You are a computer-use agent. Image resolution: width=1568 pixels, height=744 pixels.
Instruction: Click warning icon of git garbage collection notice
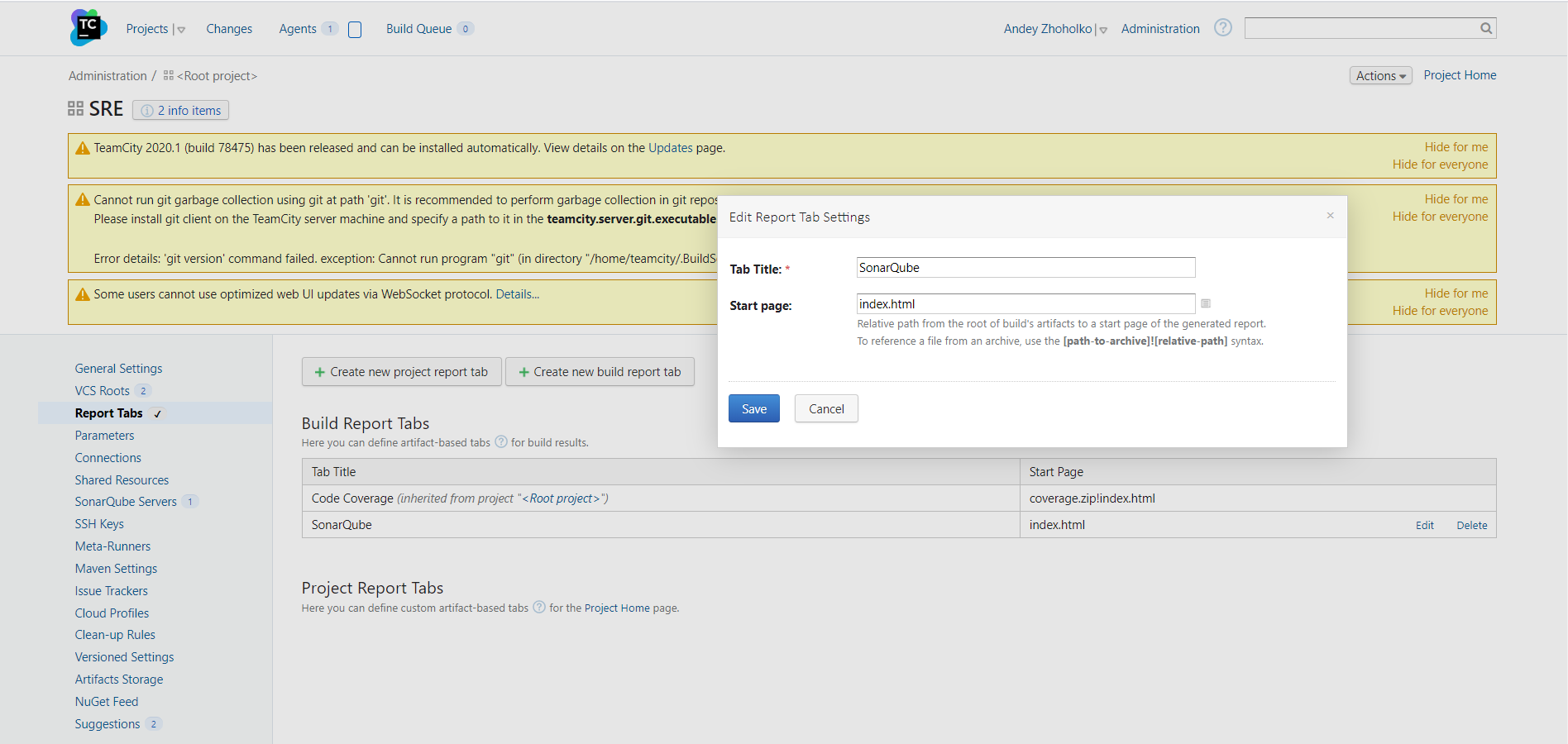pos(83,200)
